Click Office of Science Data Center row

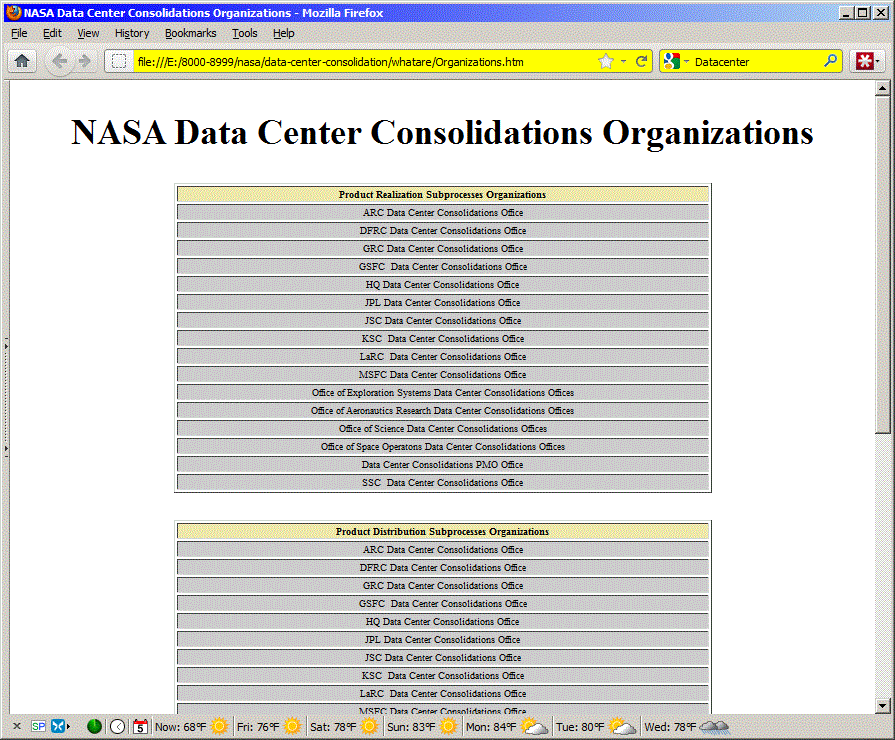442,428
